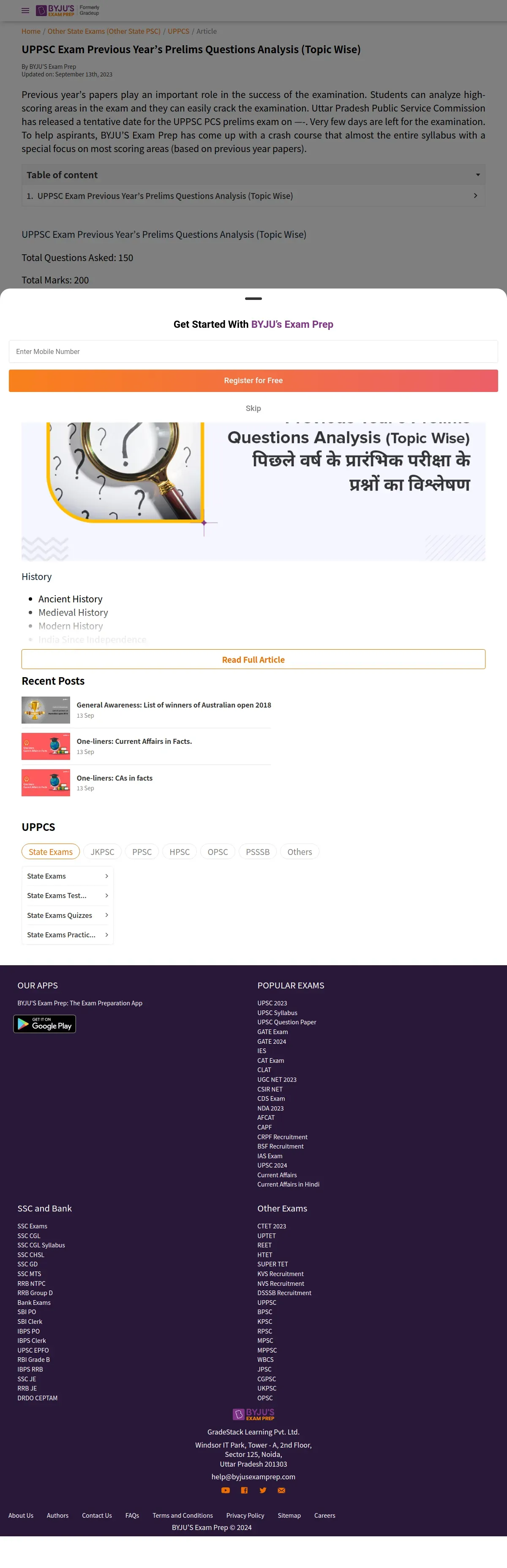Click the email envelope icon in footer
Image resolution: width=507 pixels, height=1568 pixels.
click(x=281, y=1490)
